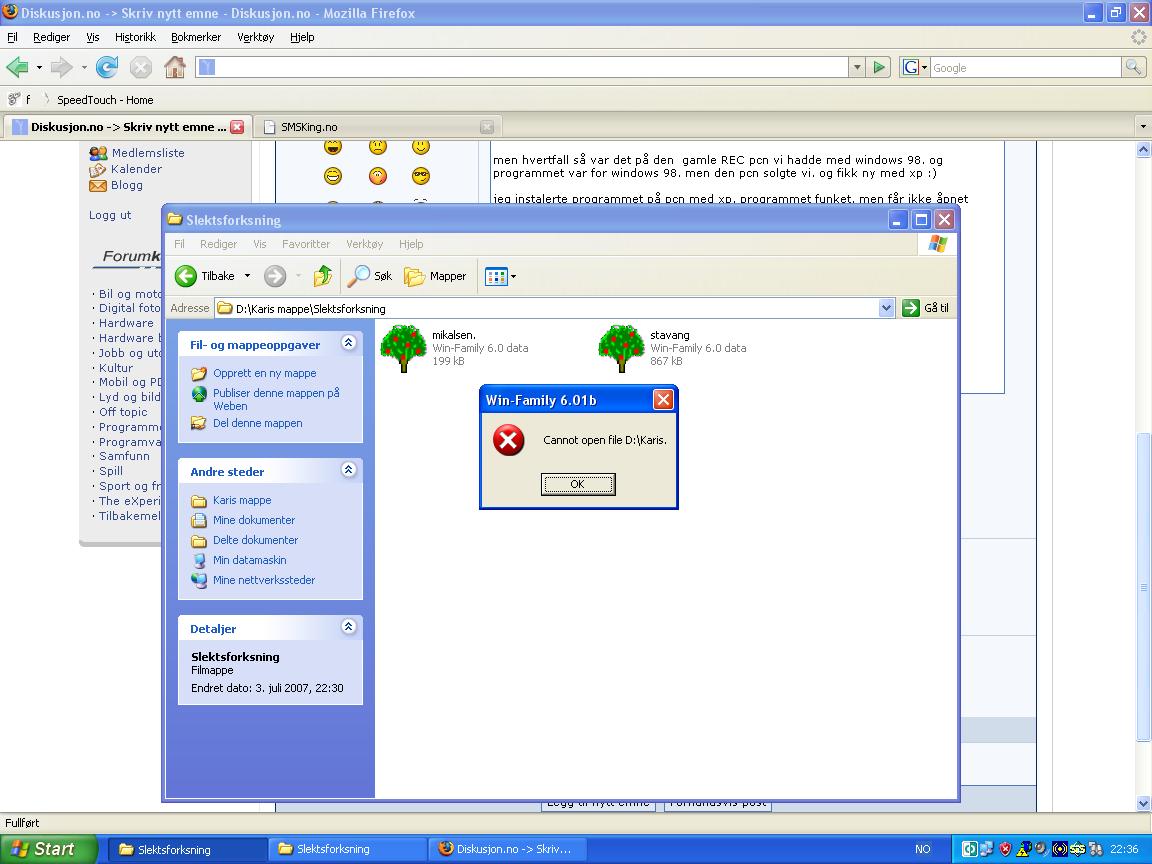Click the Explorer address field path
Viewport: 1152px width, 864px height.
coord(547,308)
